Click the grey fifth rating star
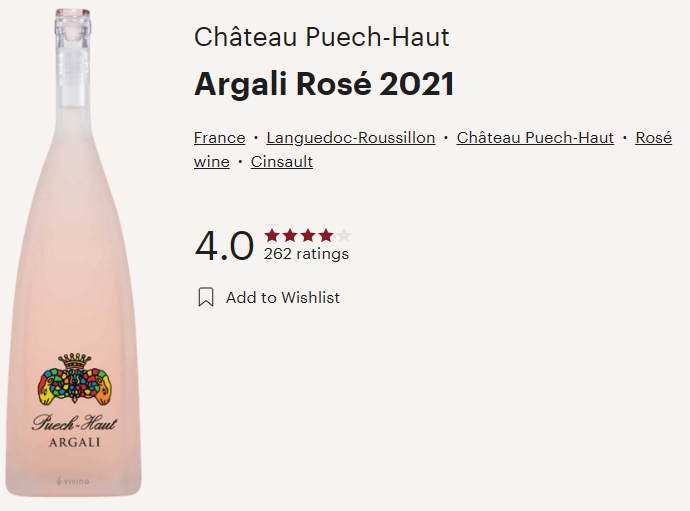The width and height of the screenshot is (690, 511). (x=344, y=235)
